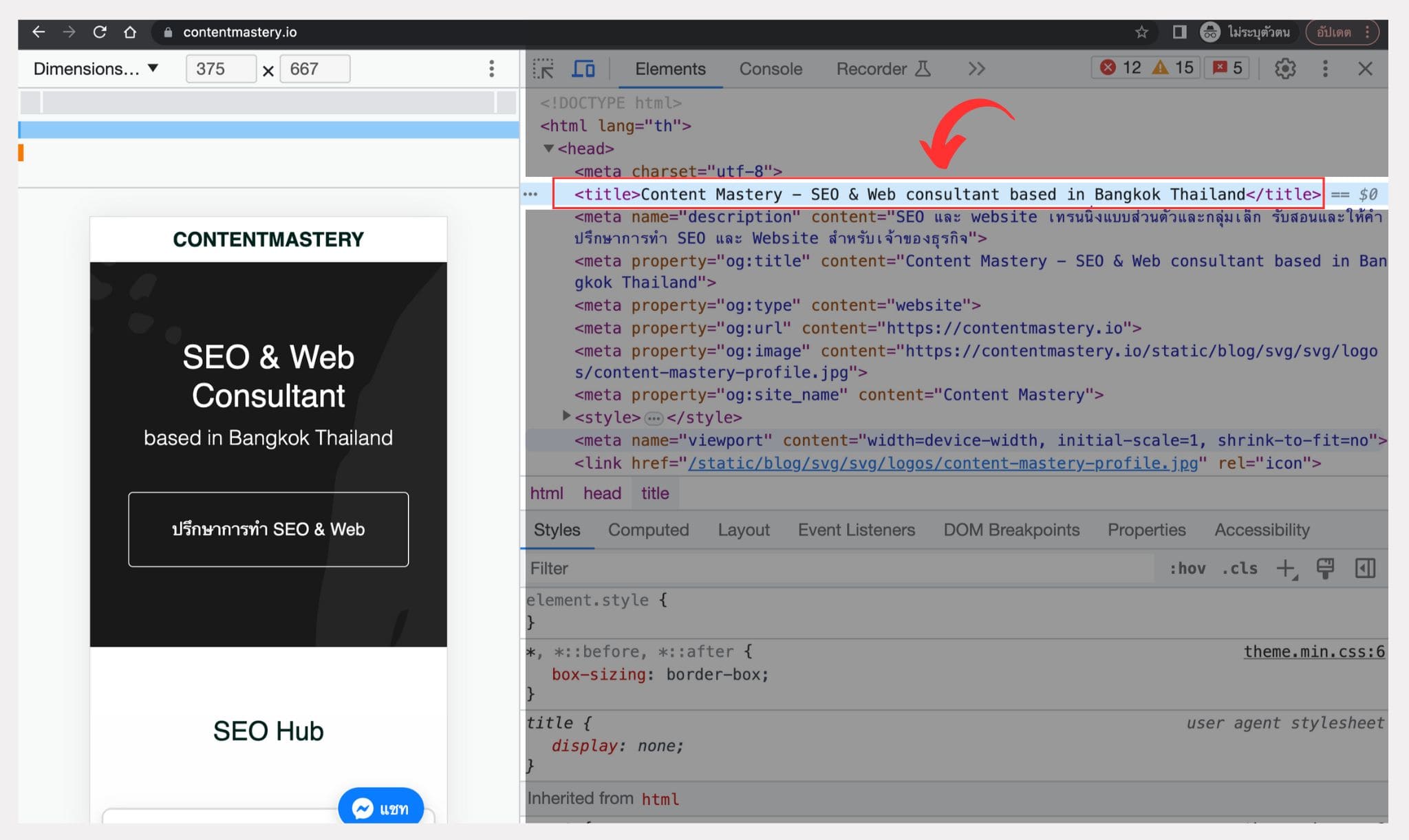Select the og:url meta row

858,327
